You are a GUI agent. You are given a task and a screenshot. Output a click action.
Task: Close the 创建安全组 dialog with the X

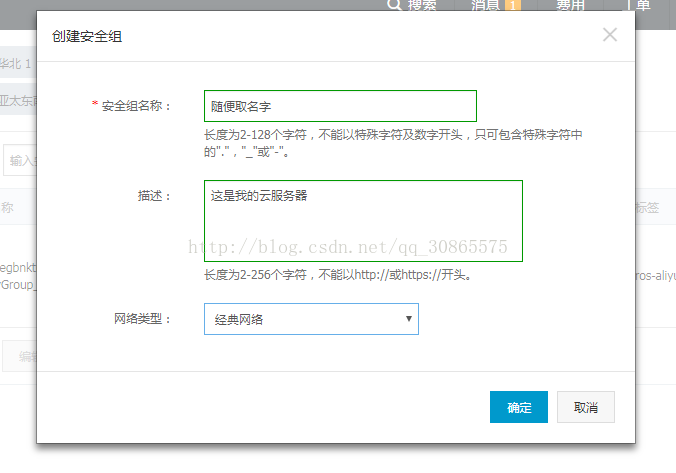(610, 35)
